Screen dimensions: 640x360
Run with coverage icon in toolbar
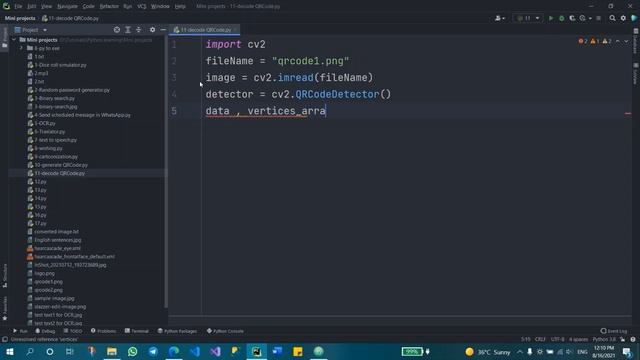(572, 18)
